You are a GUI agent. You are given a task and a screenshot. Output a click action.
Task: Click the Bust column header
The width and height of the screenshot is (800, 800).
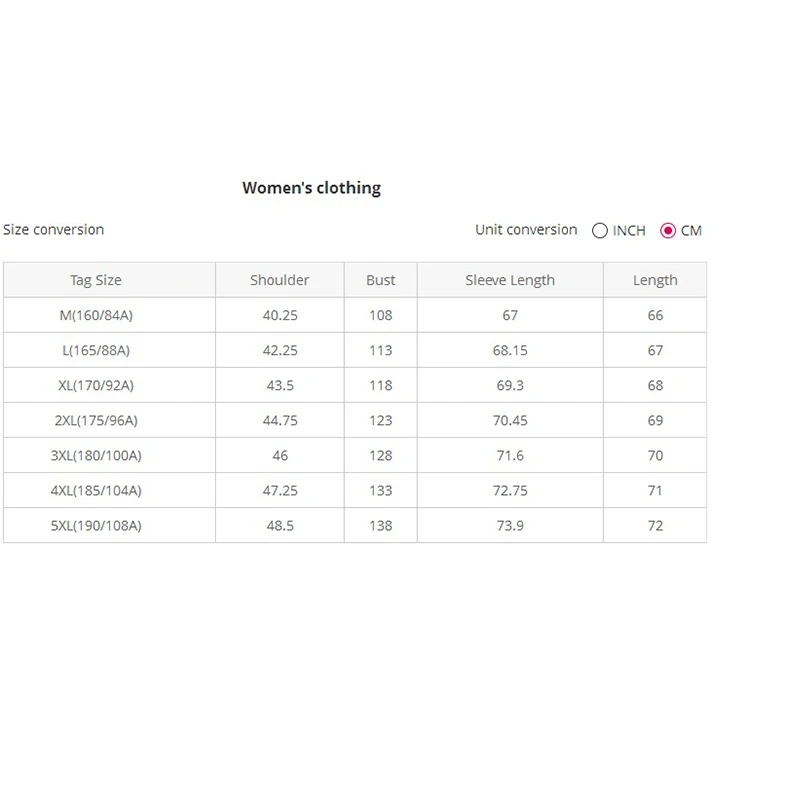pos(381,280)
